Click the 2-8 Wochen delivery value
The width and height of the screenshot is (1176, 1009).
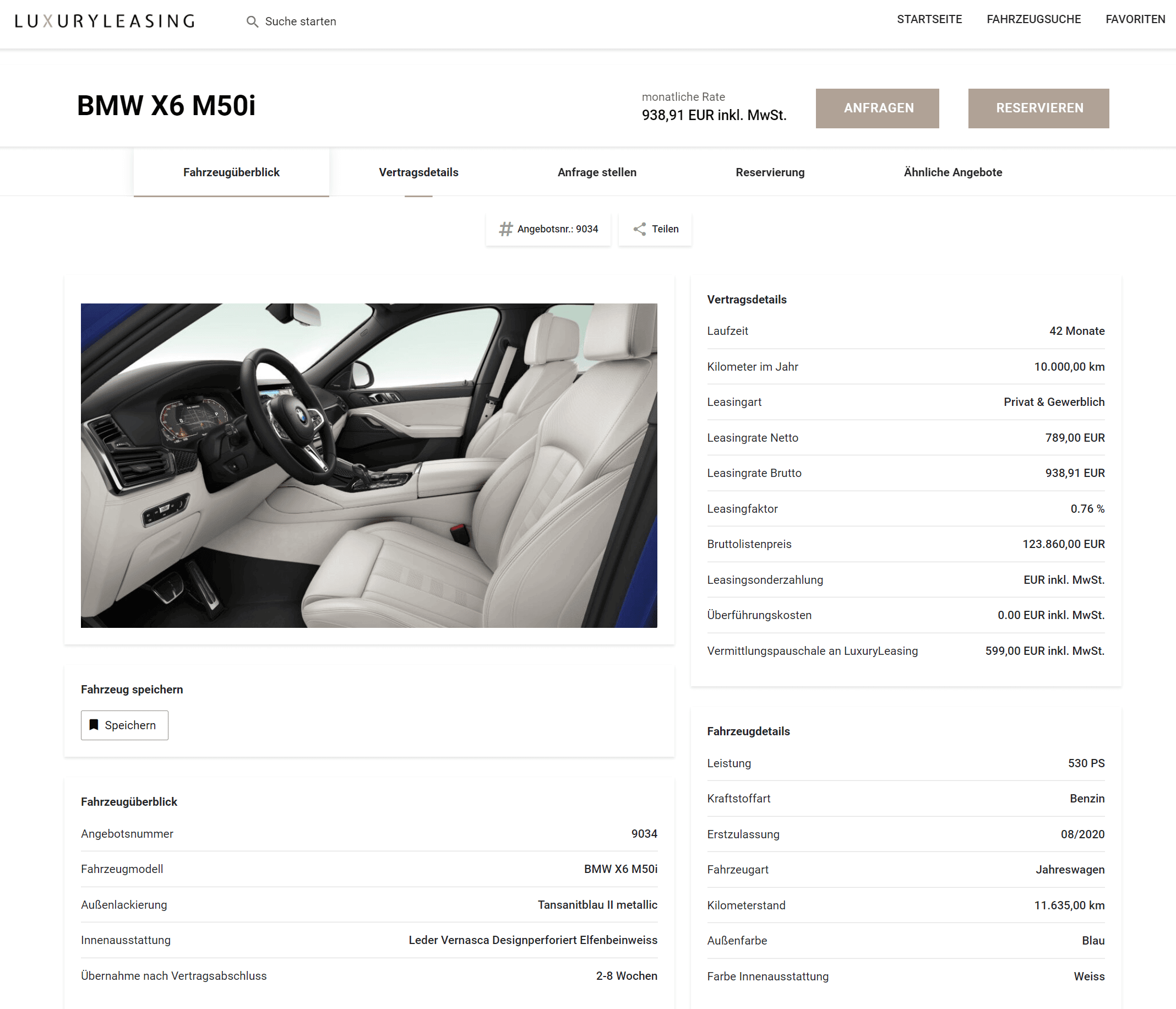click(627, 975)
